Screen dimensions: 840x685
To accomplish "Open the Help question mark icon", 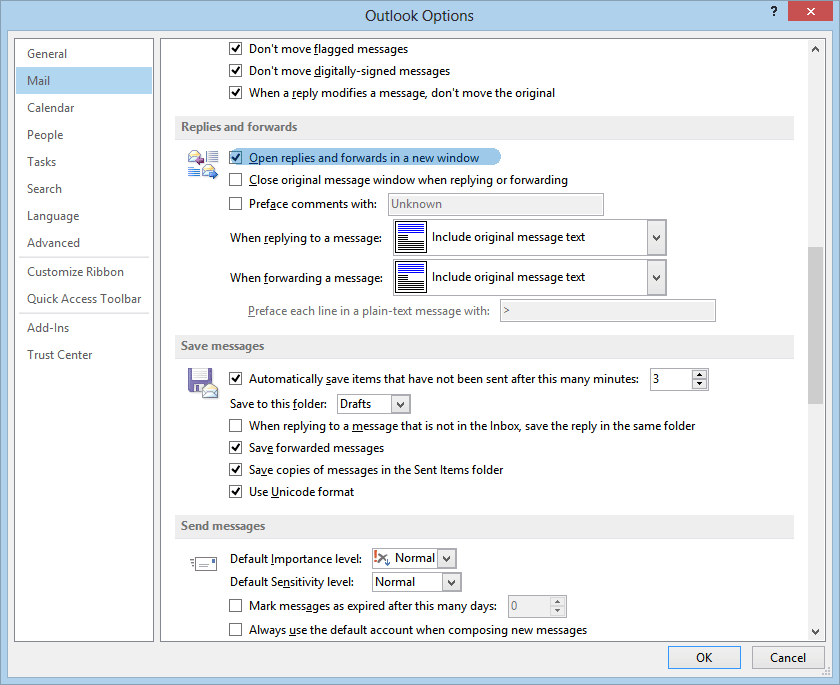I will pos(773,11).
